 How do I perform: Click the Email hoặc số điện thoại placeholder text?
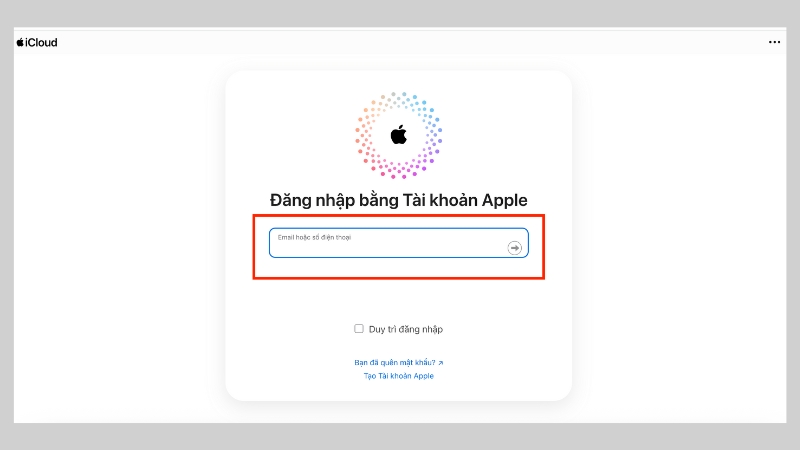click(314, 237)
